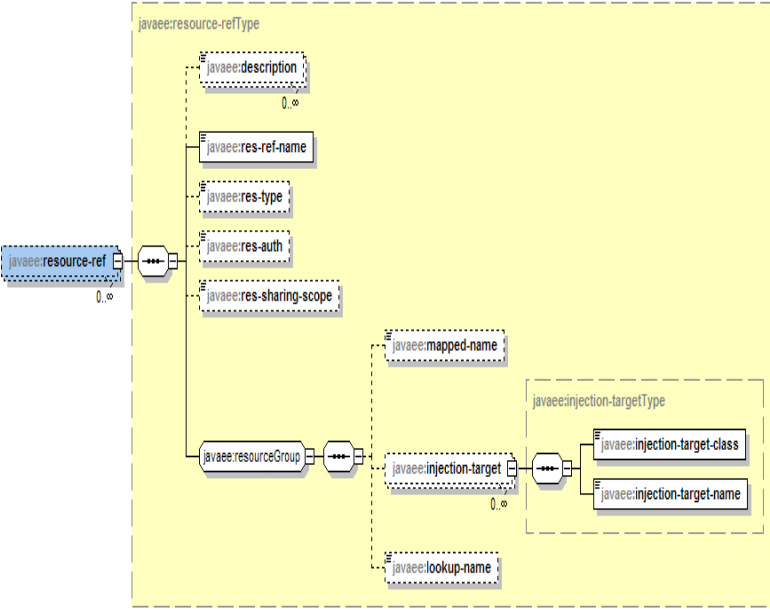This screenshot has width=770, height=610.
Task: Click the text-content icon on res-auth
Action: point(203,236)
